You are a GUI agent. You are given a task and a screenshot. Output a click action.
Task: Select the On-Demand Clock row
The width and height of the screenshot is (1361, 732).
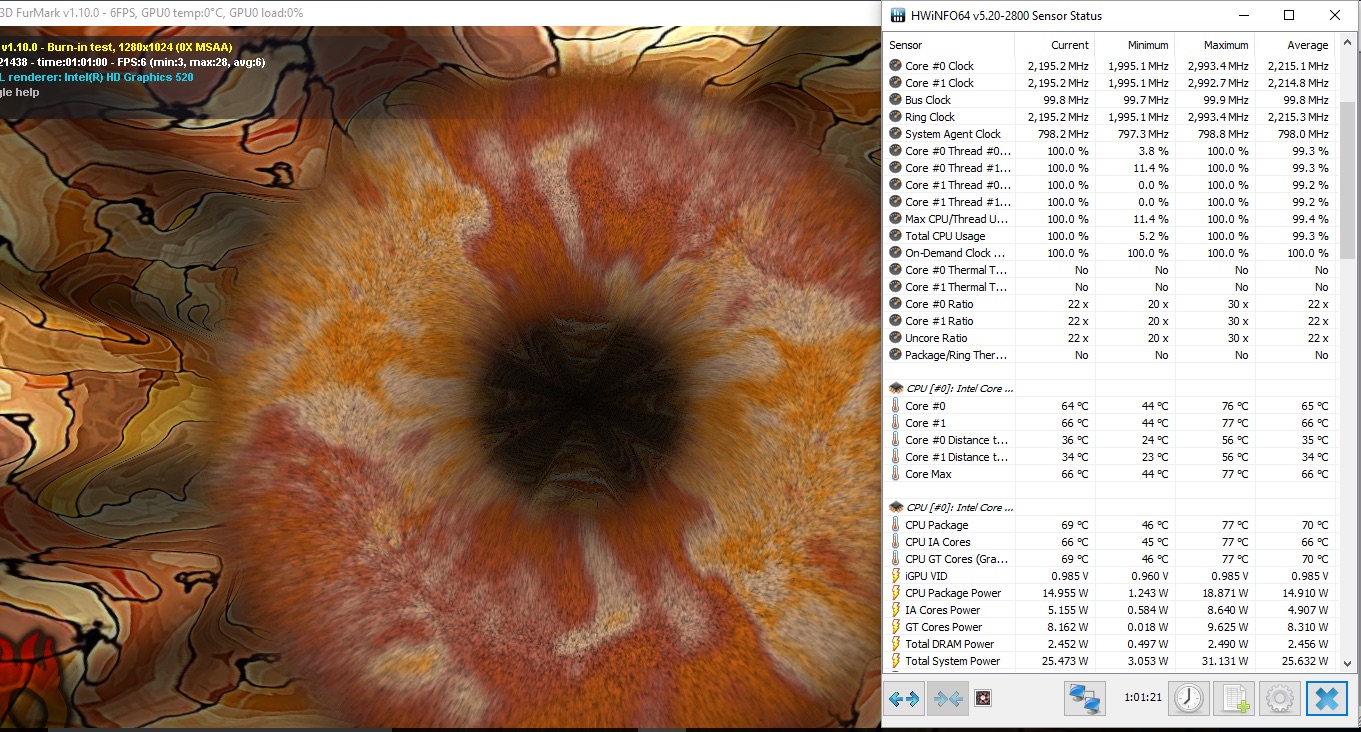[x=1109, y=253]
